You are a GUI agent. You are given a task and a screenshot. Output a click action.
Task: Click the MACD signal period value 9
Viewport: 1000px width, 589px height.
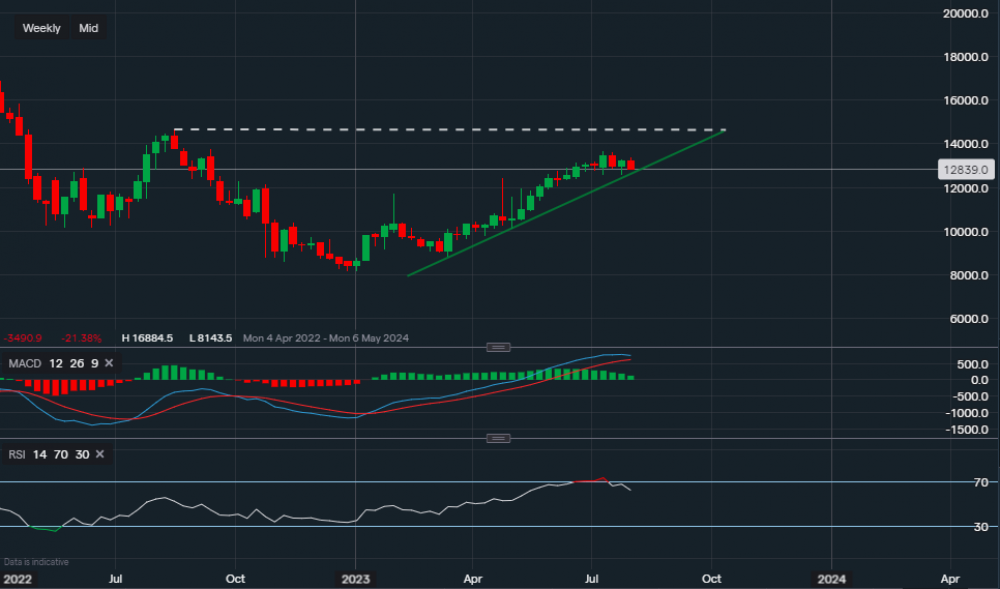click(93, 363)
